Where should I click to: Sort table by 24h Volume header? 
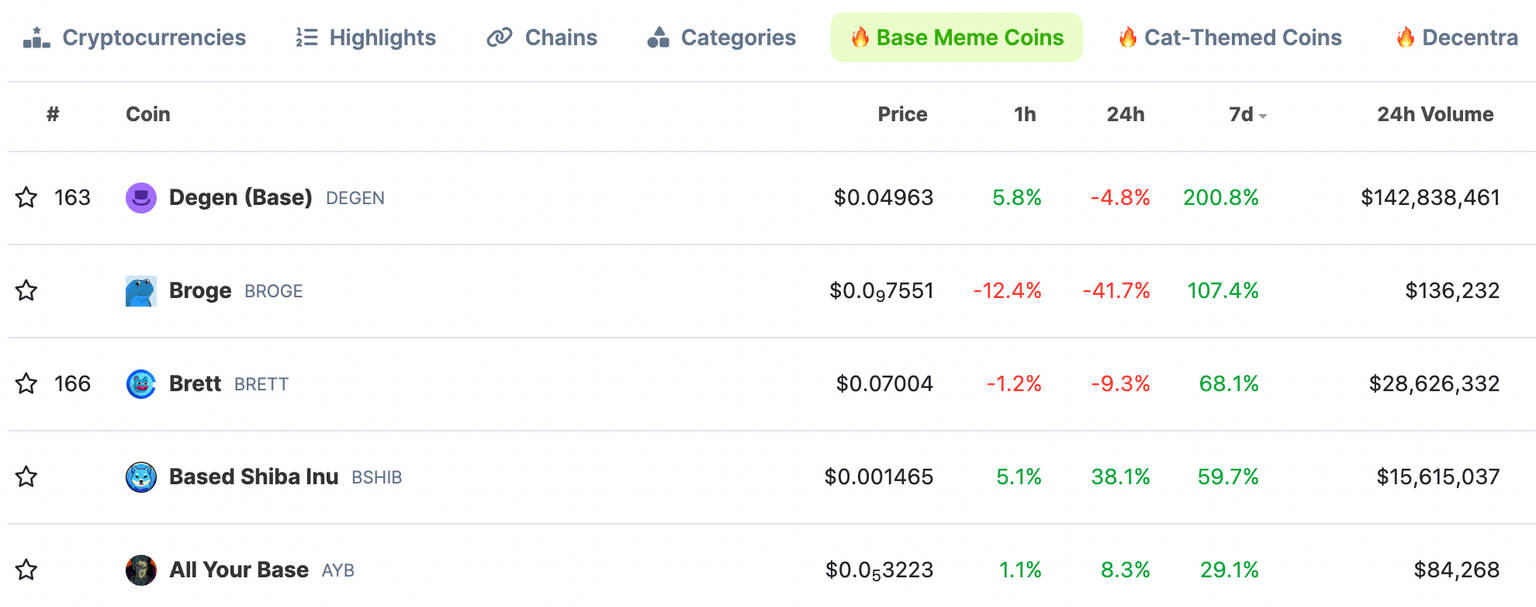coord(1435,115)
